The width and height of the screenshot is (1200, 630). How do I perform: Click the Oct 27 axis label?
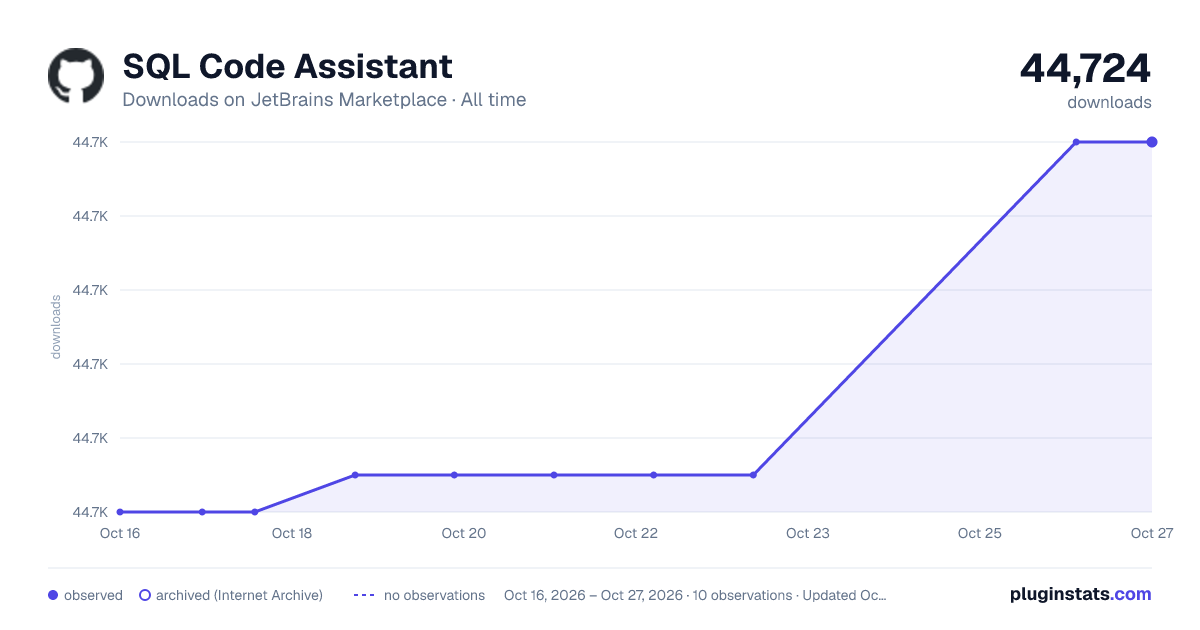[x=1151, y=533]
